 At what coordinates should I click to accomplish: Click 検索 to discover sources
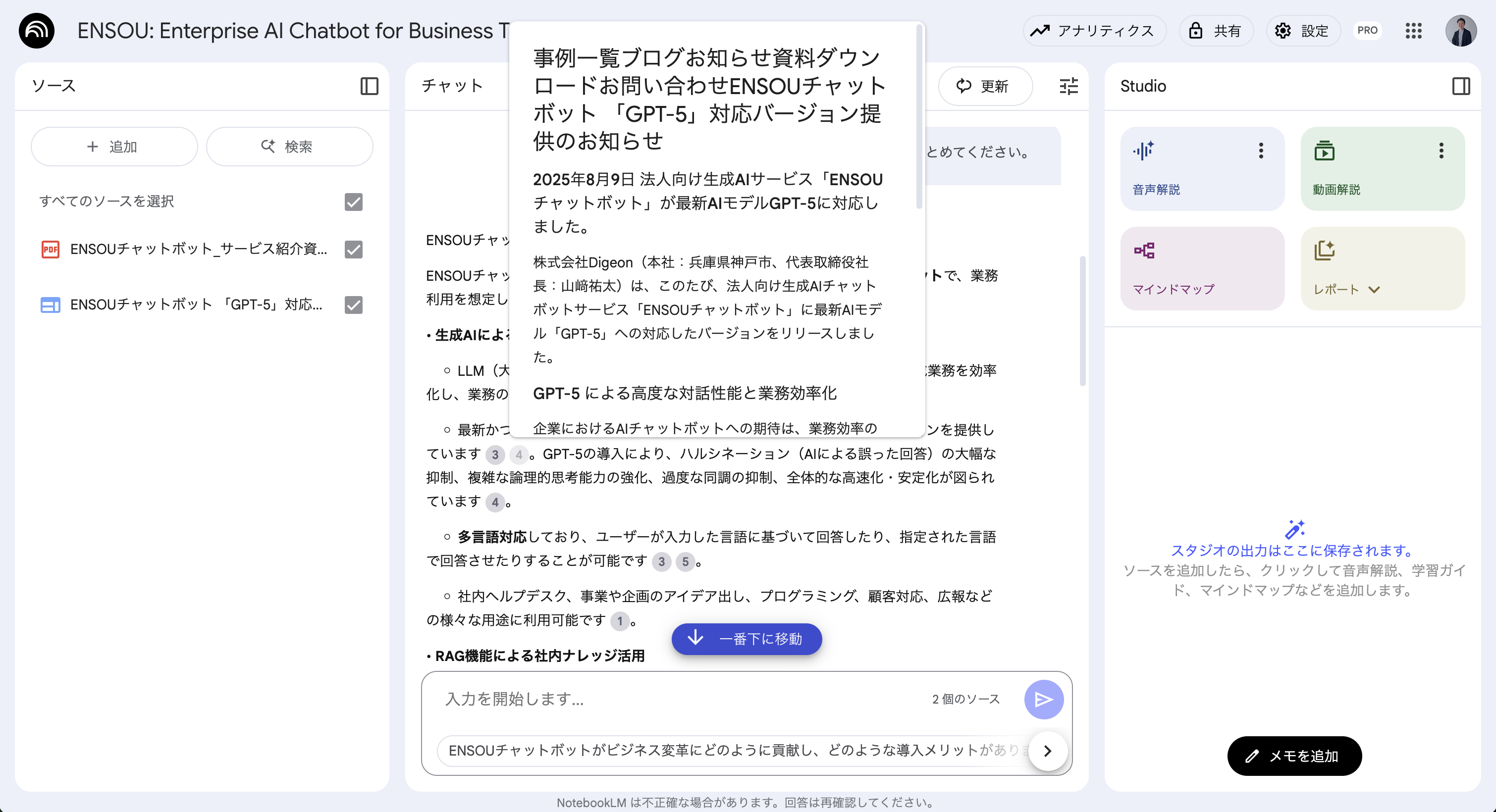(289, 147)
